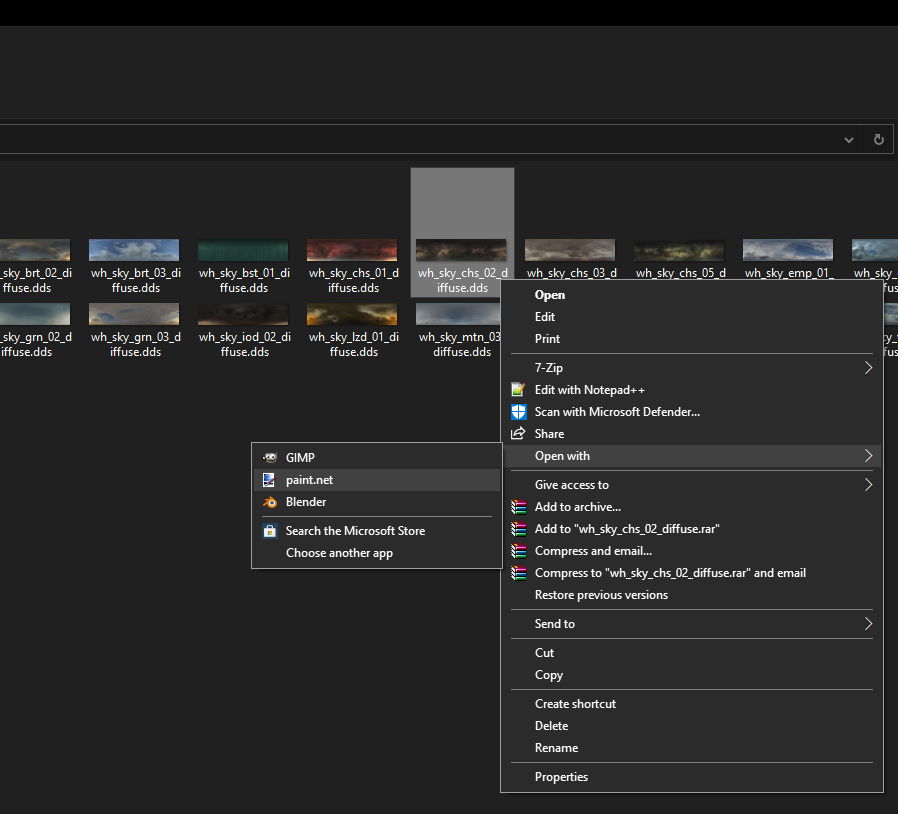This screenshot has width=898, height=814.
Task: Click the GIMP icon in Open with submenu
Action: click(x=270, y=458)
